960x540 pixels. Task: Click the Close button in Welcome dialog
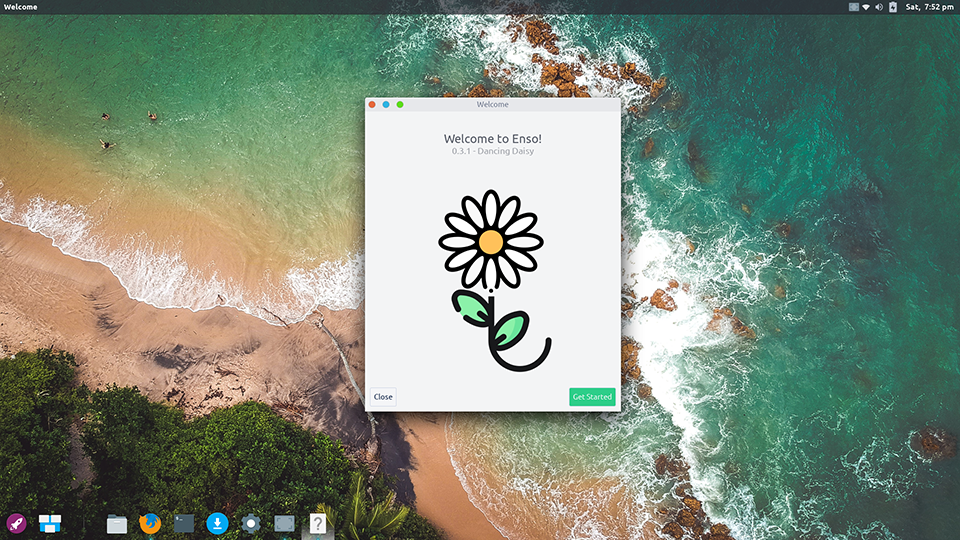(383, 397)
